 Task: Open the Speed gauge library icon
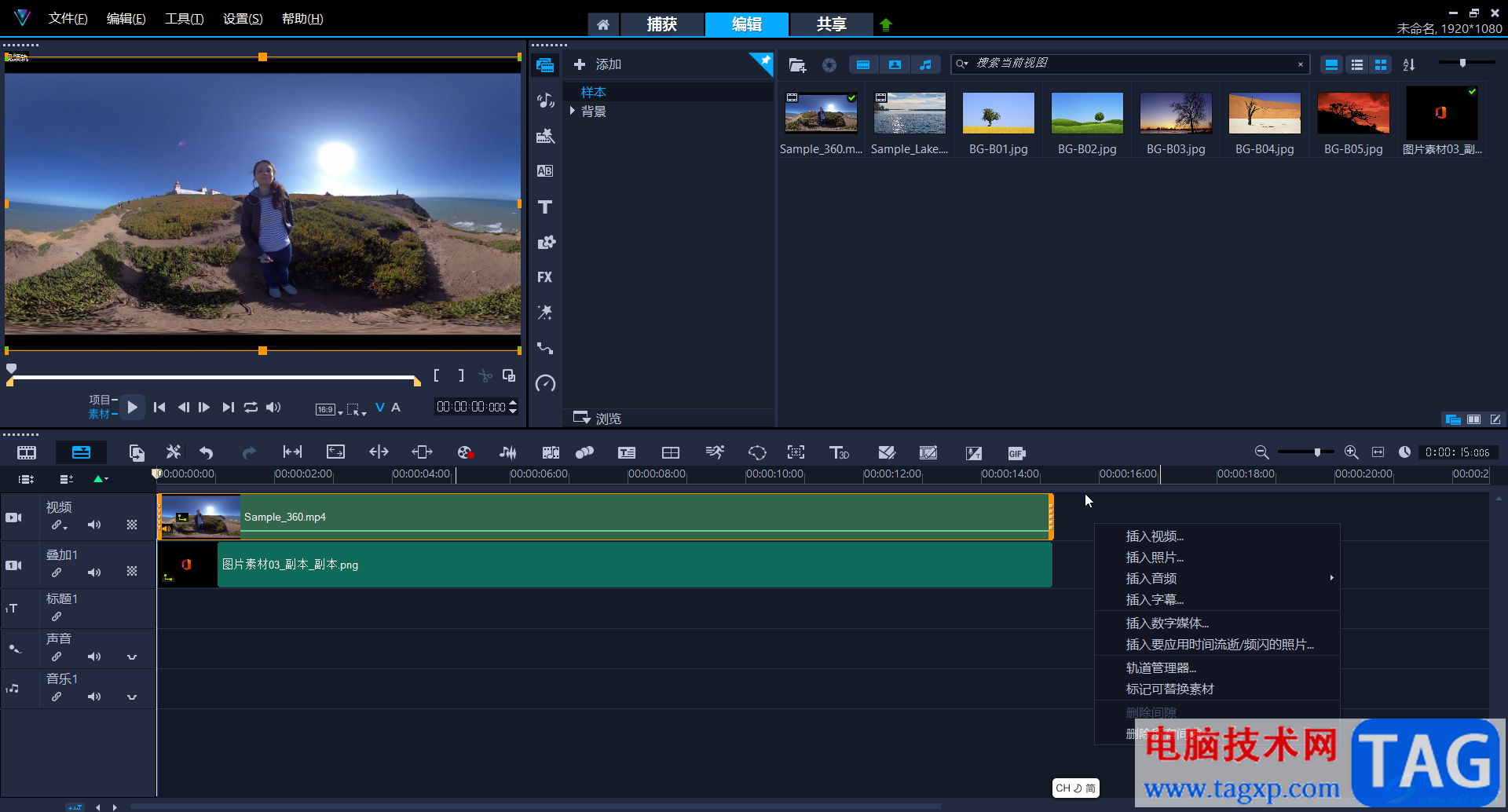(x=545, y=383)
